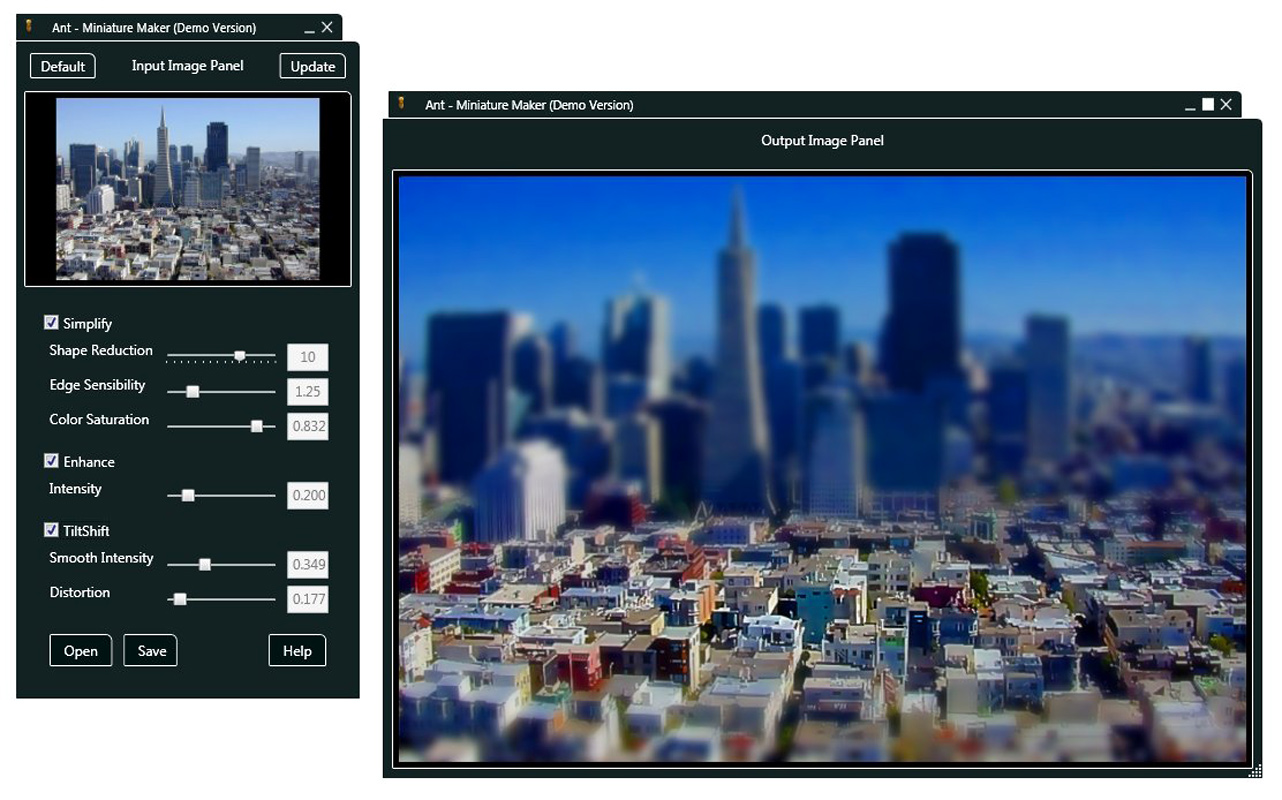Close the Input Image Panel window

pyautogui.click(x=327, y=27)
